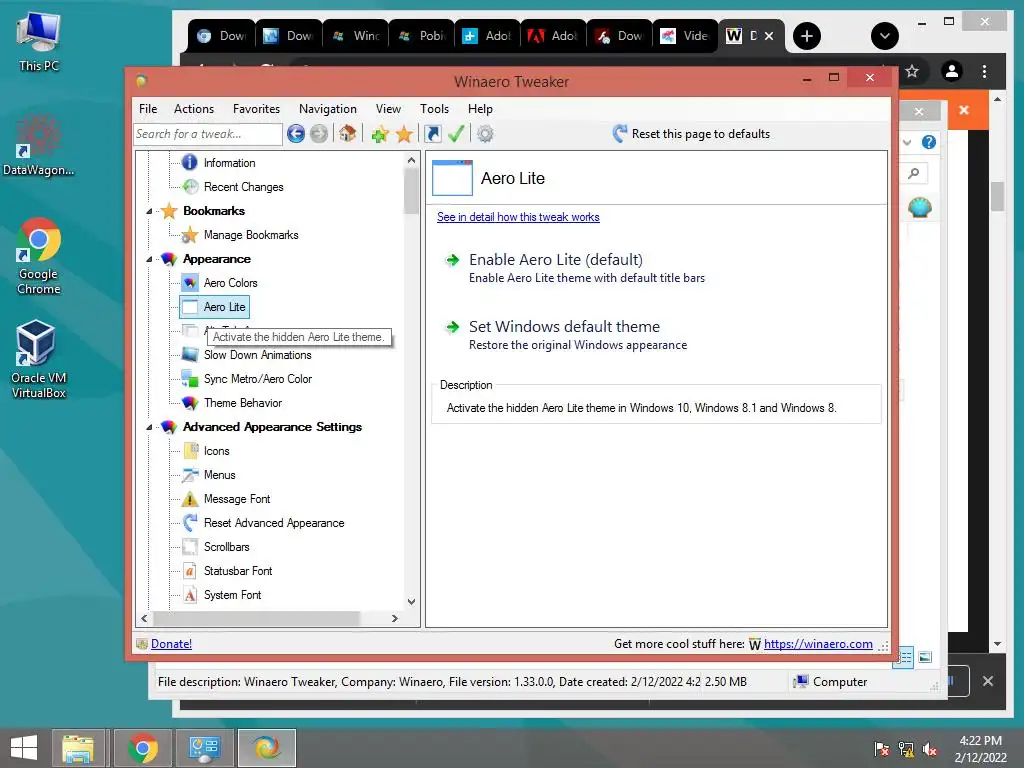The image size is (1024, 768).
Task: Click the Donate! link
Action: point(171,644)
